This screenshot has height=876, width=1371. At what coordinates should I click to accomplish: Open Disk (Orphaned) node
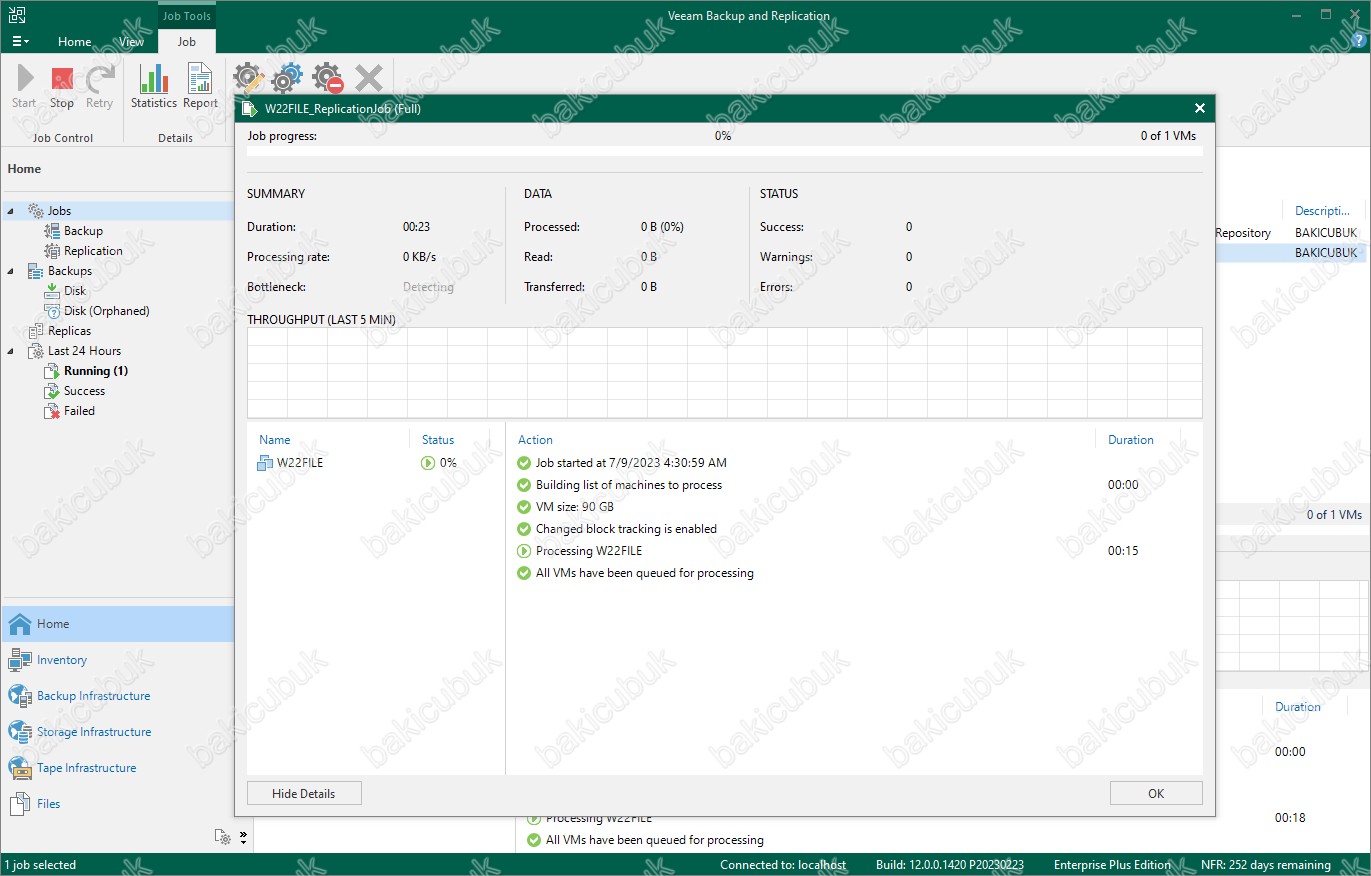tap(106, 311)
